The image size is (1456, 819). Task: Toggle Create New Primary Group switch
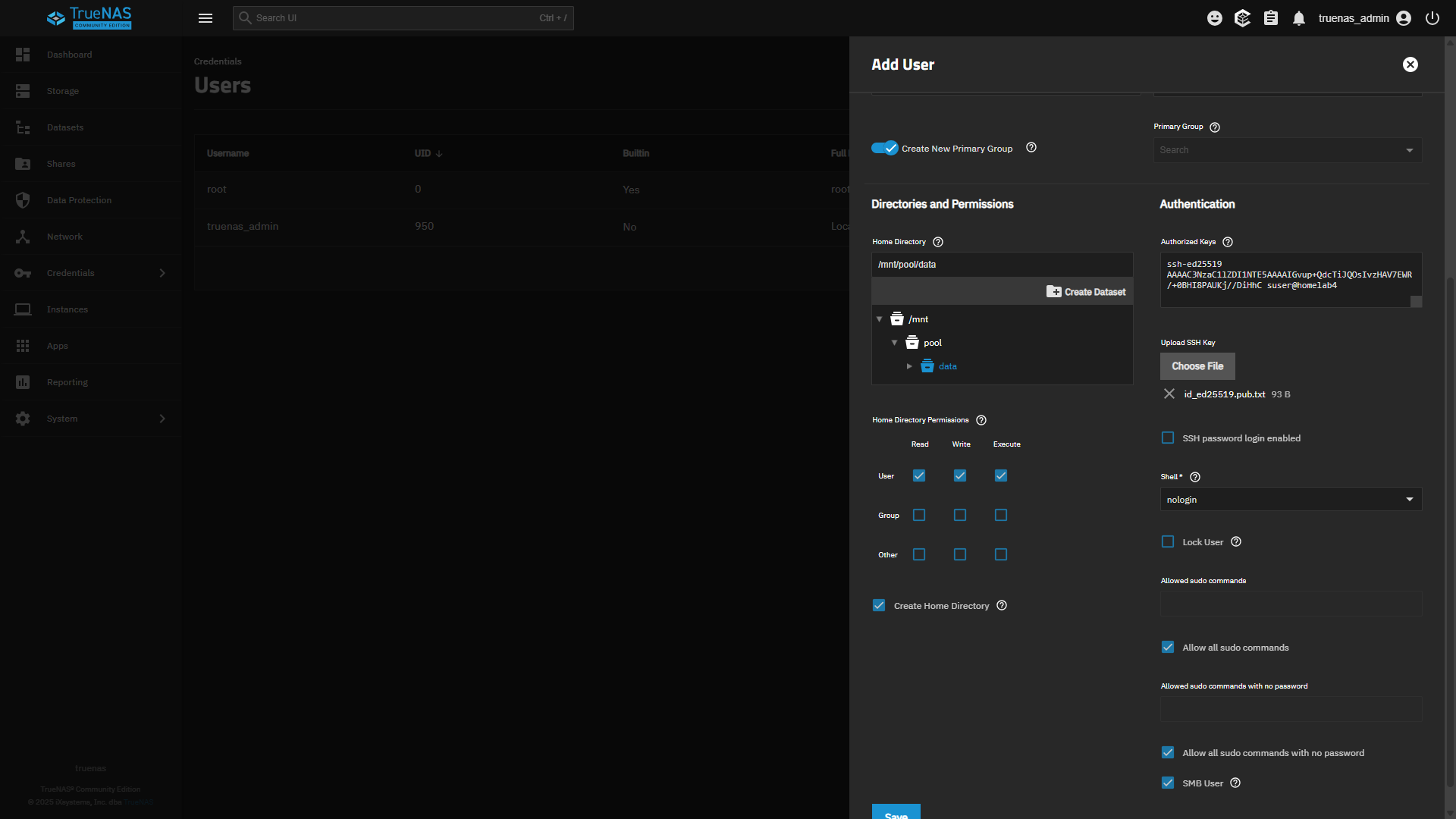coord(884,148)
